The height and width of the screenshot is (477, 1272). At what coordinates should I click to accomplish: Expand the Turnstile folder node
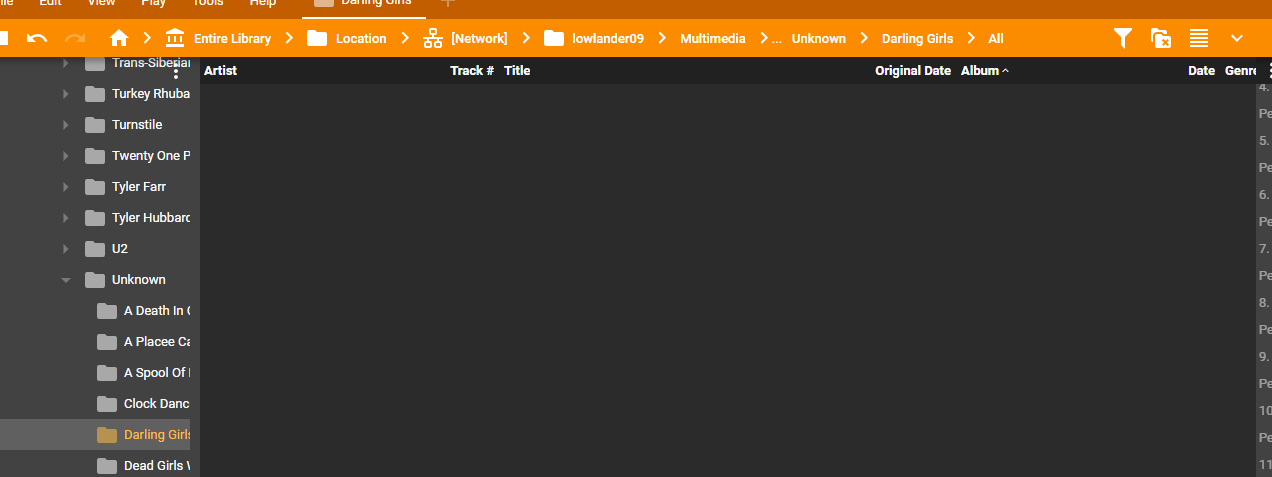(x=66, y=125)
